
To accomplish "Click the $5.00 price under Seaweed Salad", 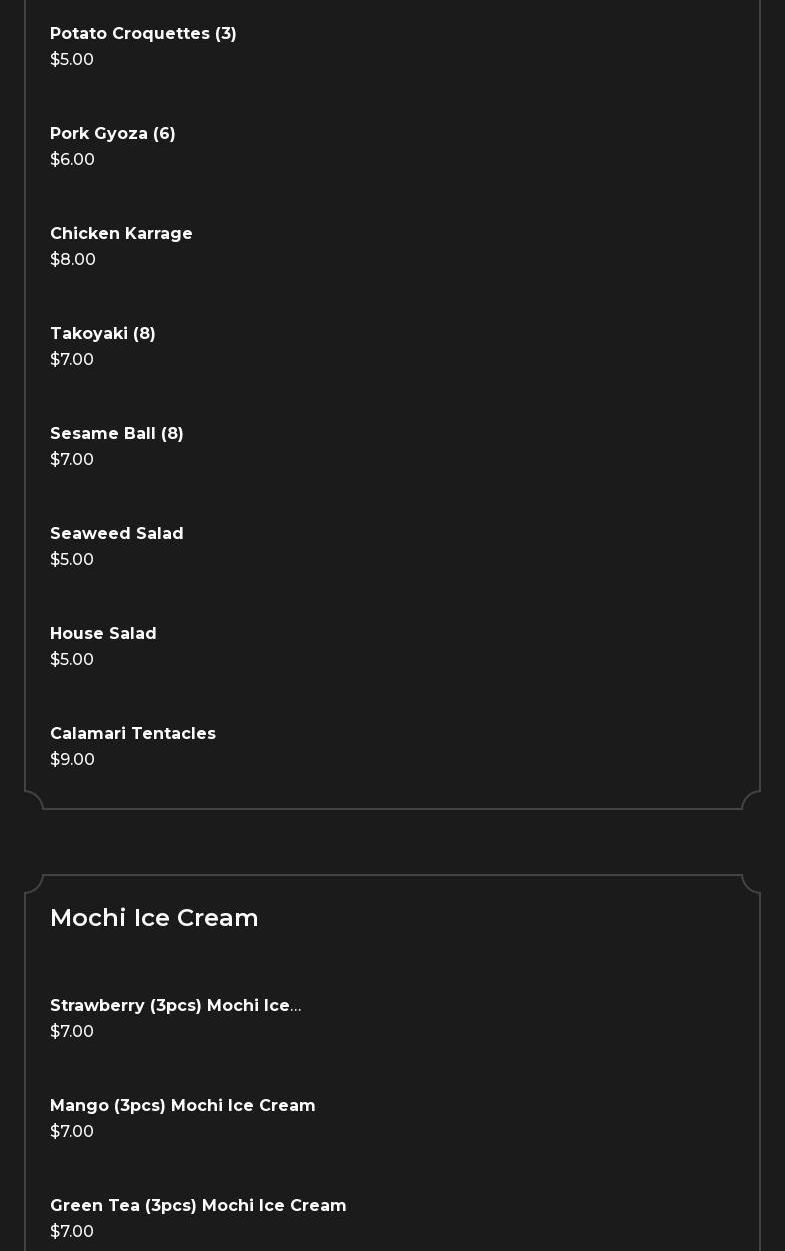I will 72,560.
